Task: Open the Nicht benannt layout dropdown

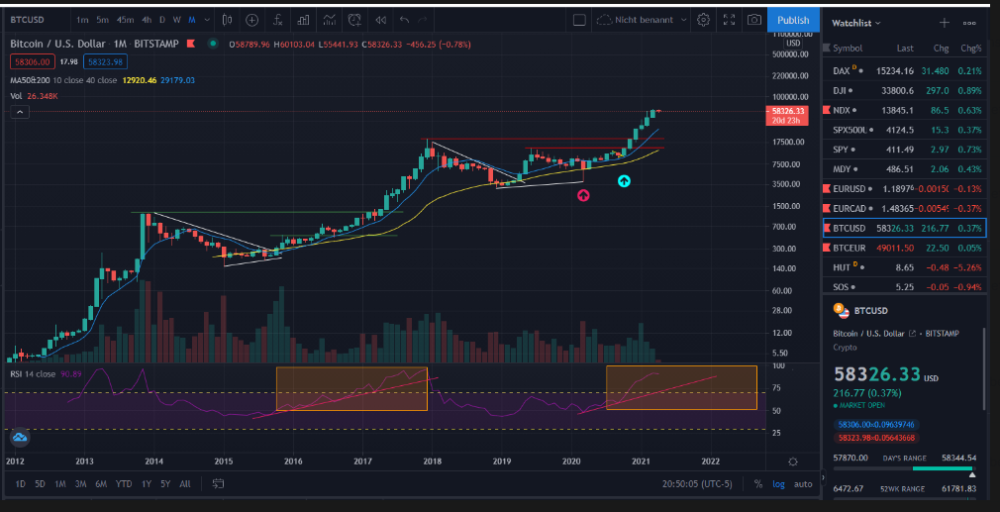Action: pyautogui.click(x=642, y=20)
